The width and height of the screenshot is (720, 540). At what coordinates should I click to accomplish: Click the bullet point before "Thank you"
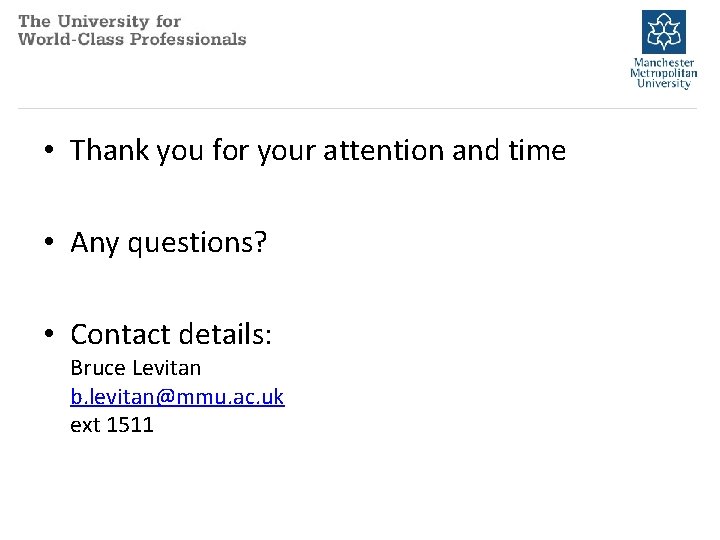pyautogui.click(x=48, y=151)
